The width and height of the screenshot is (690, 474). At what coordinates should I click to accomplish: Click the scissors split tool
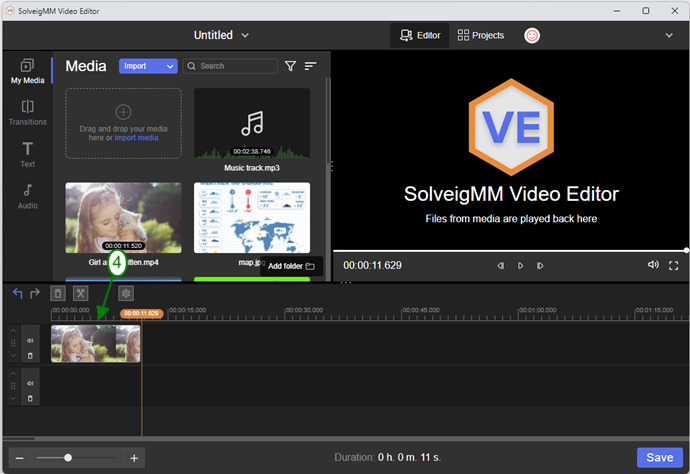[x=81, y=294]
